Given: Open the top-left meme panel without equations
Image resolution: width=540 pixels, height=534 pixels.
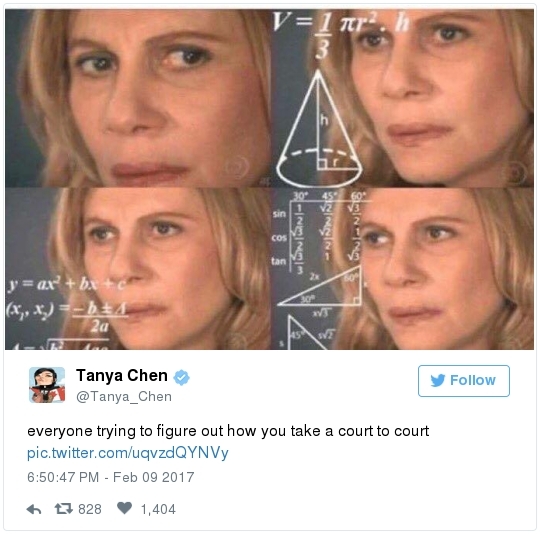Looking at the screenshot, I should click(137, 98).
